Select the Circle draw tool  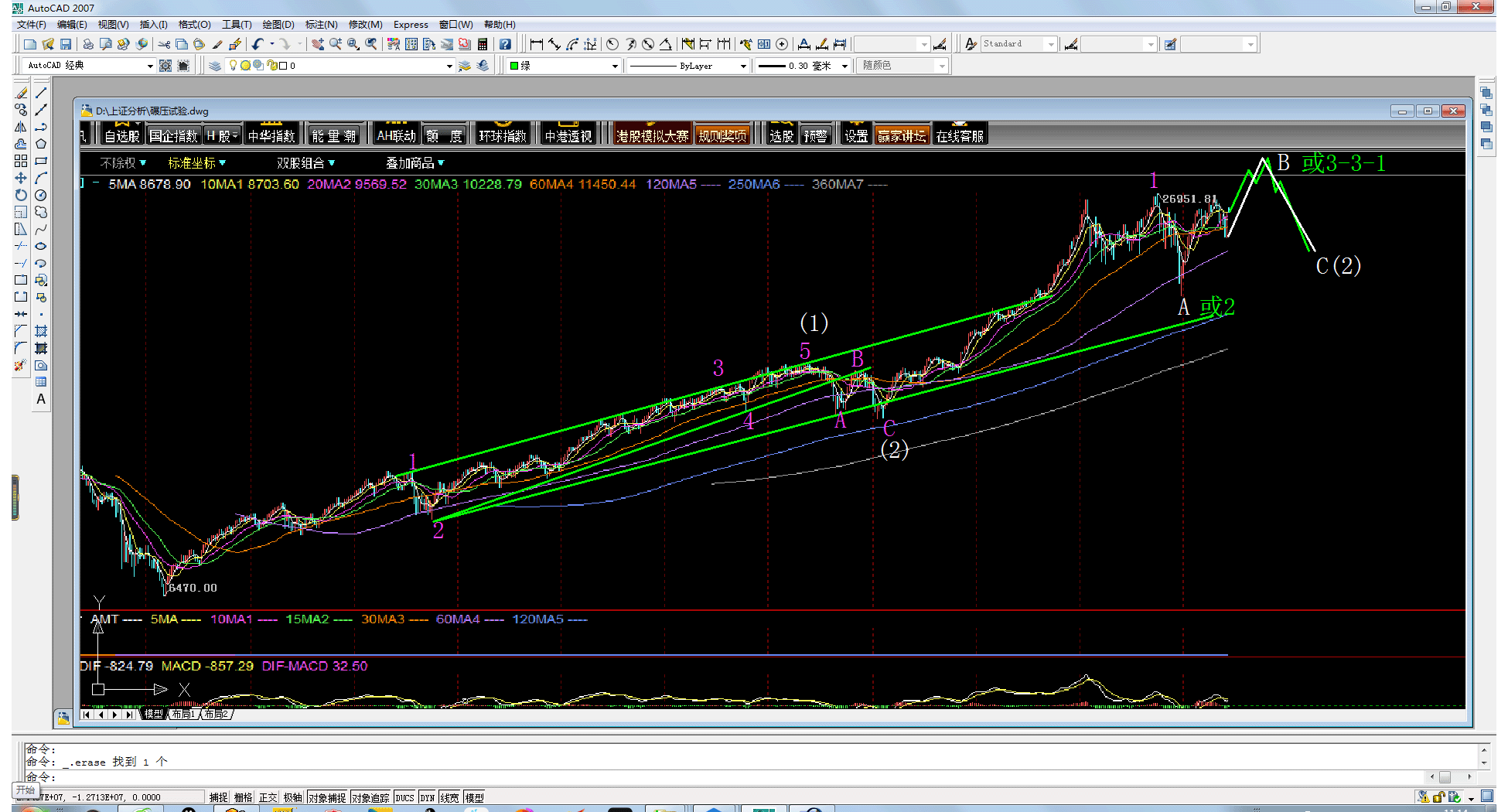coord(41,195)
